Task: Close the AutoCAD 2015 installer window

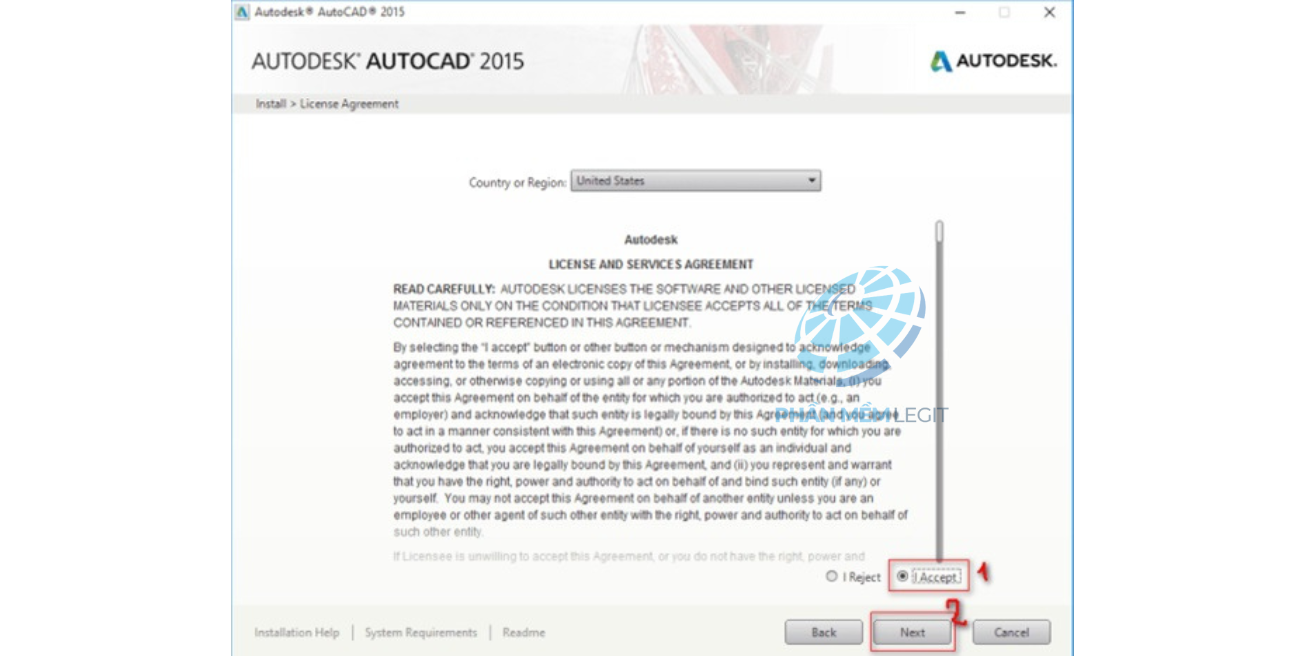Action: pos(1049,12)
